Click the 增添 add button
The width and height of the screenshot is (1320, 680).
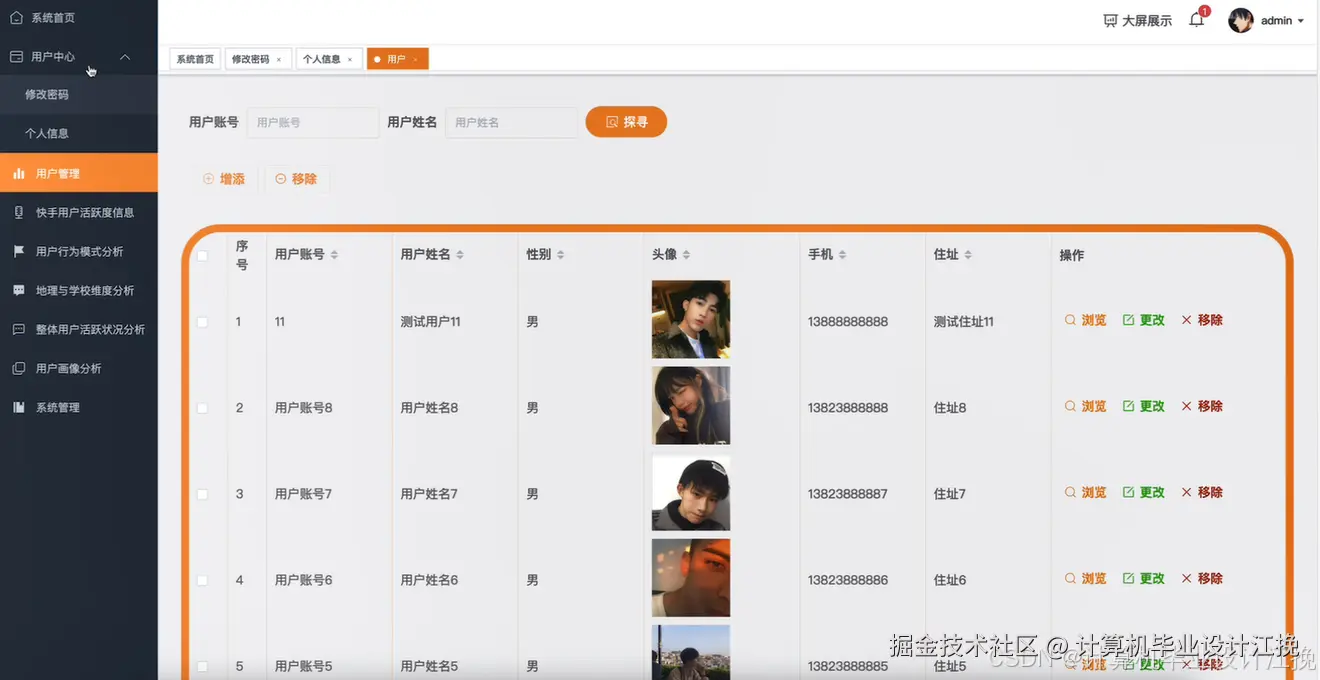[224, 179]
